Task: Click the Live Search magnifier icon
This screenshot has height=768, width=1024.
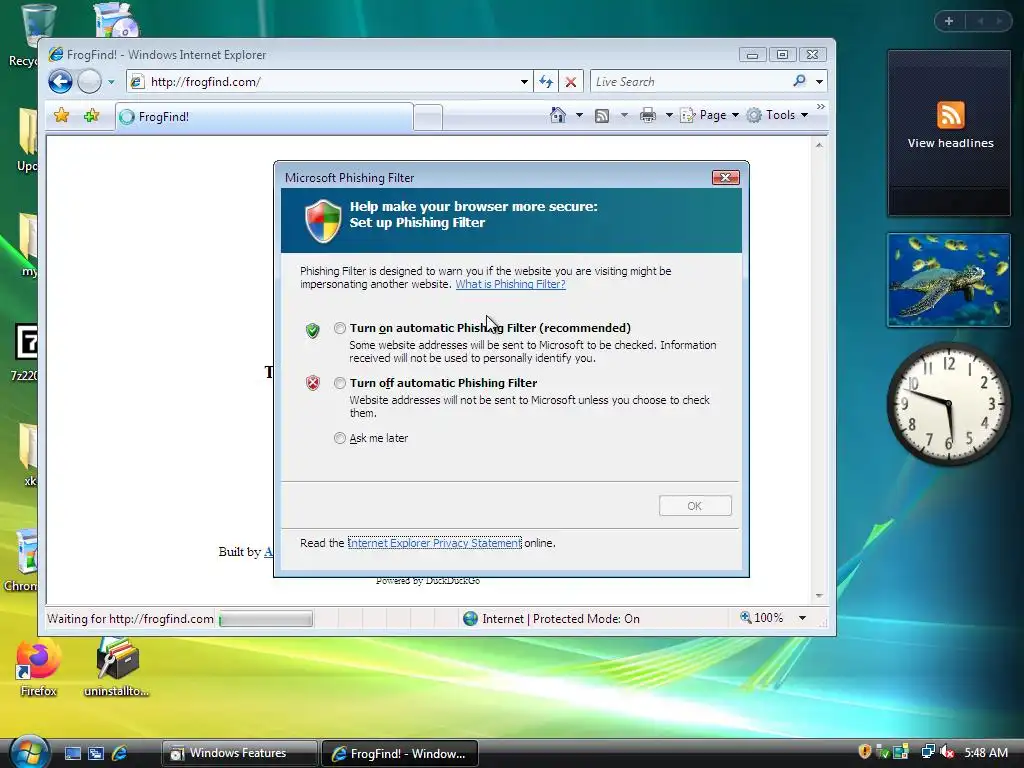Action: (799, 81)
